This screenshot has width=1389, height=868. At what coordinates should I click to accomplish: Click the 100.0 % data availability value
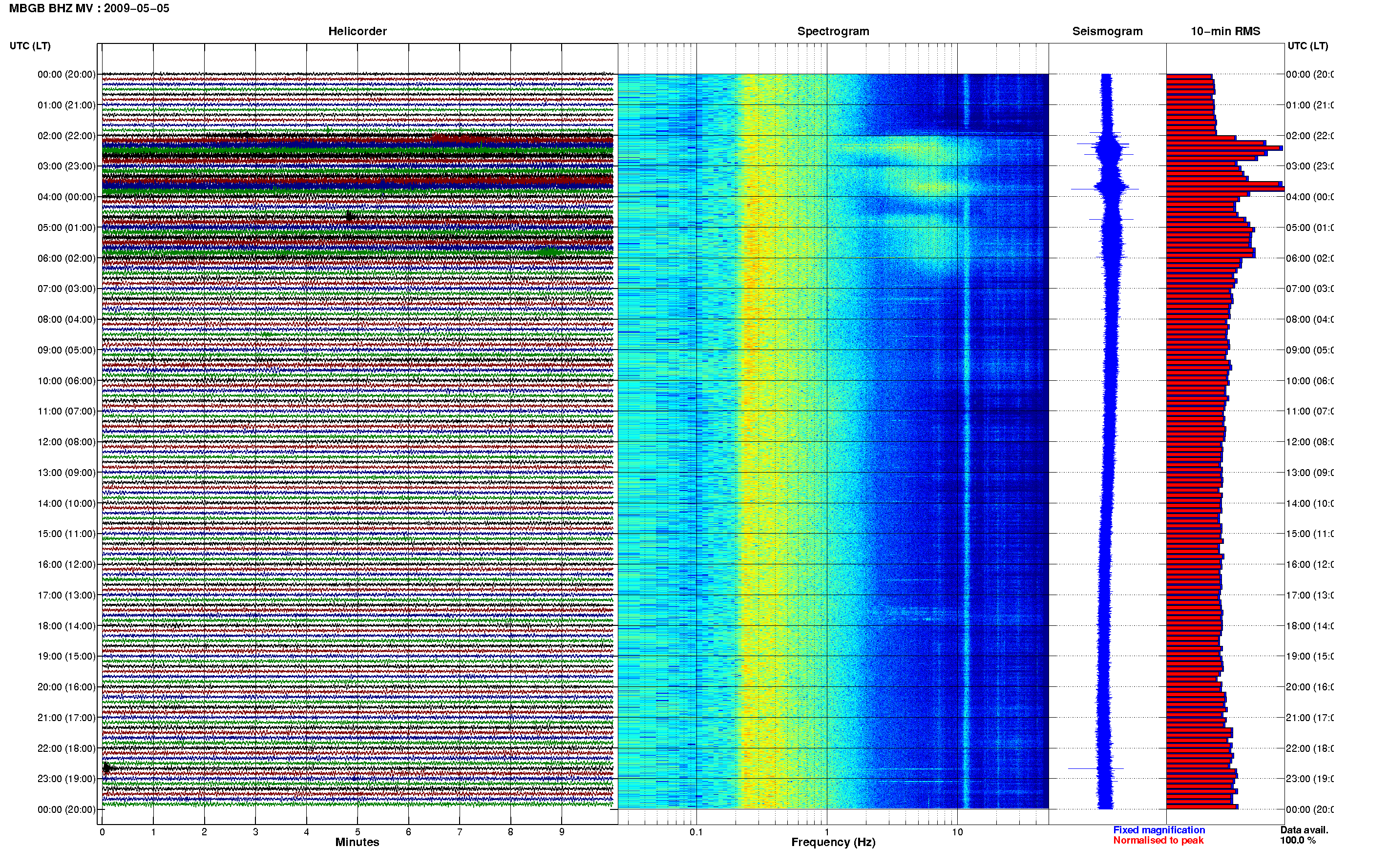(1297, 841)
